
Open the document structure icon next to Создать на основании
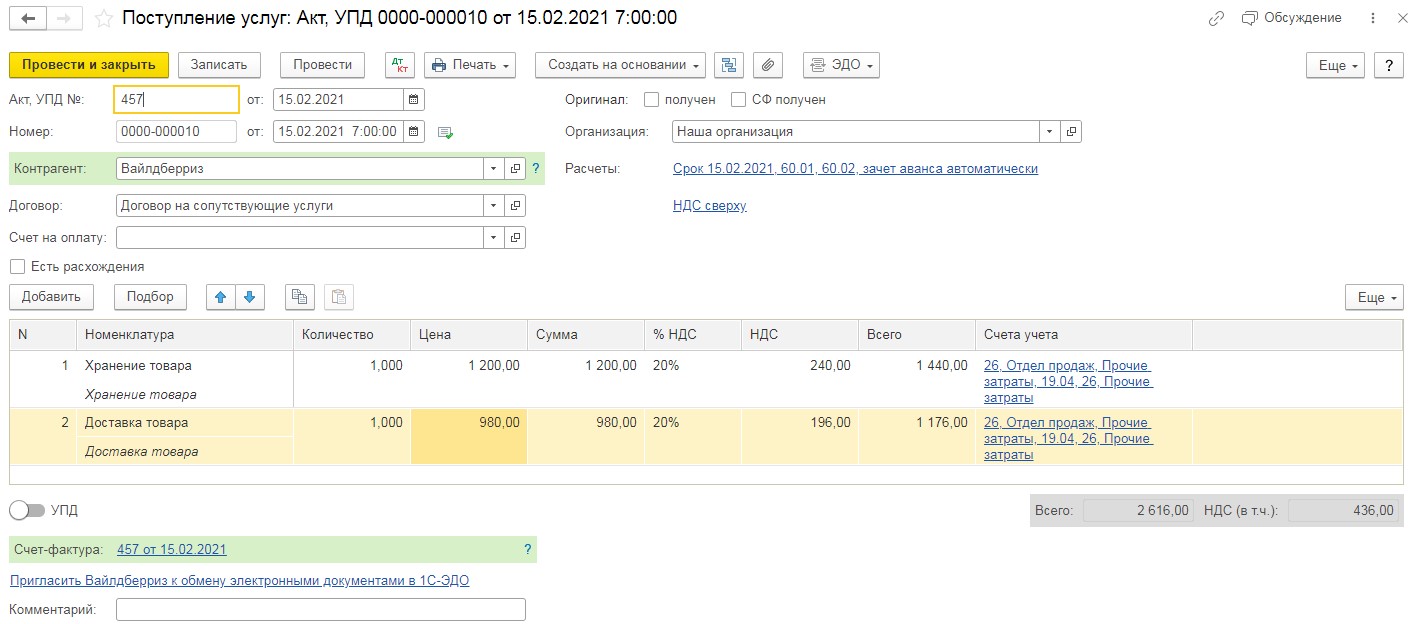tap(729, 65)
